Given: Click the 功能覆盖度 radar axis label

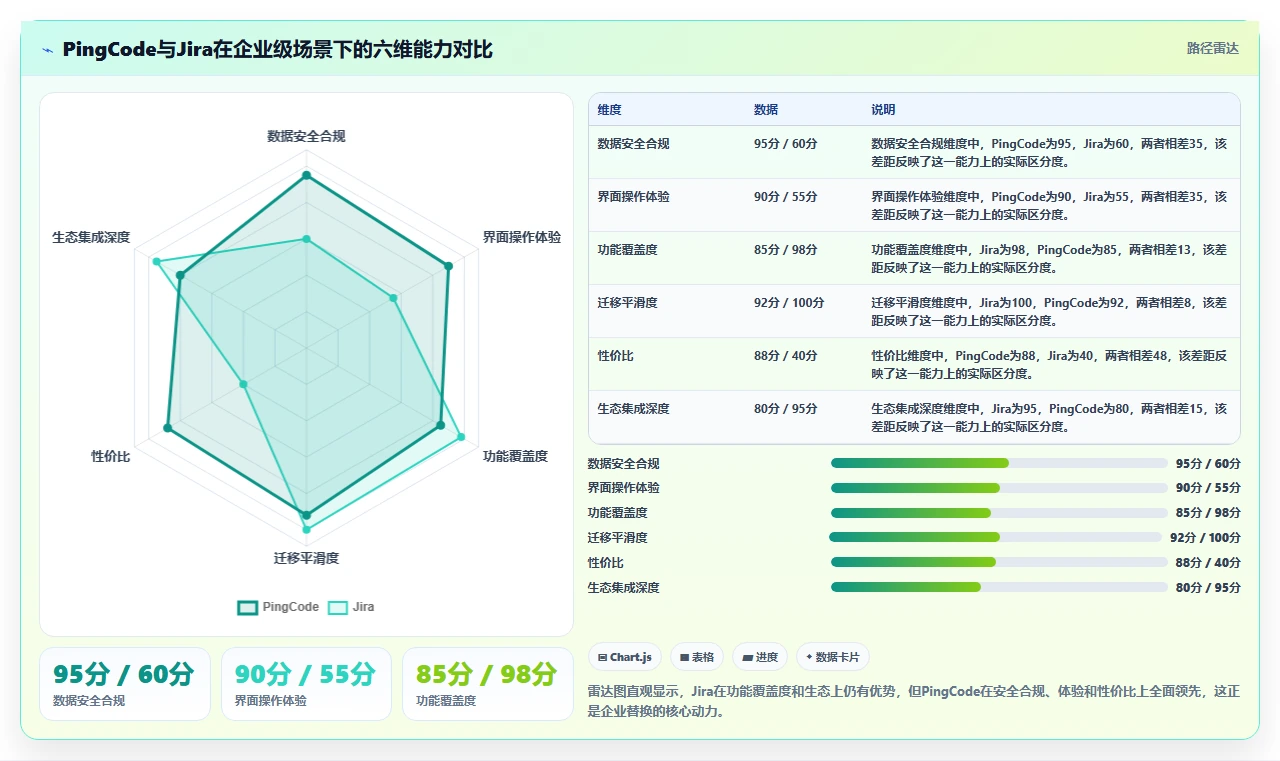Looking at the screenshot, I should (516, 456).
